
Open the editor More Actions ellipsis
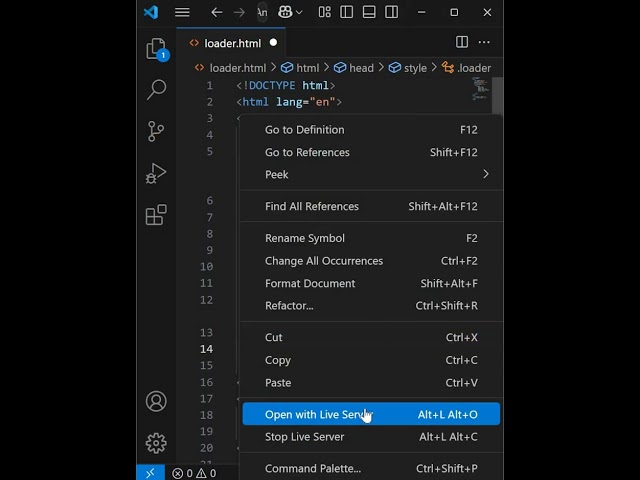pos(484,42)
